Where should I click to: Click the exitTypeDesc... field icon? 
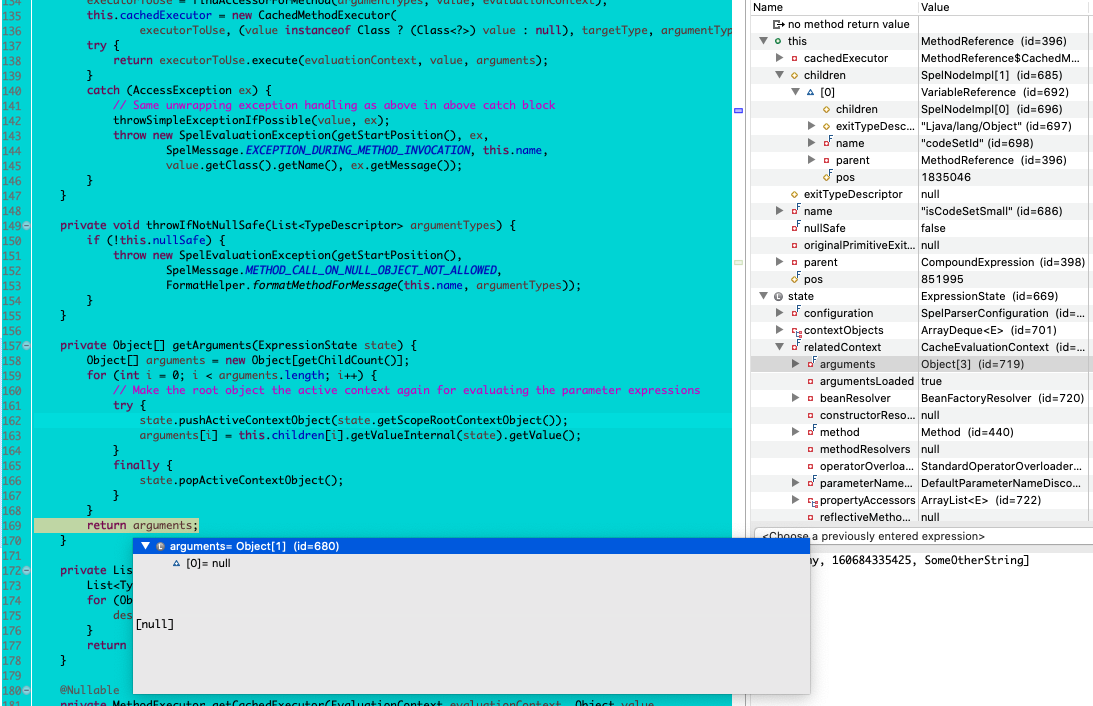[827, 126]
